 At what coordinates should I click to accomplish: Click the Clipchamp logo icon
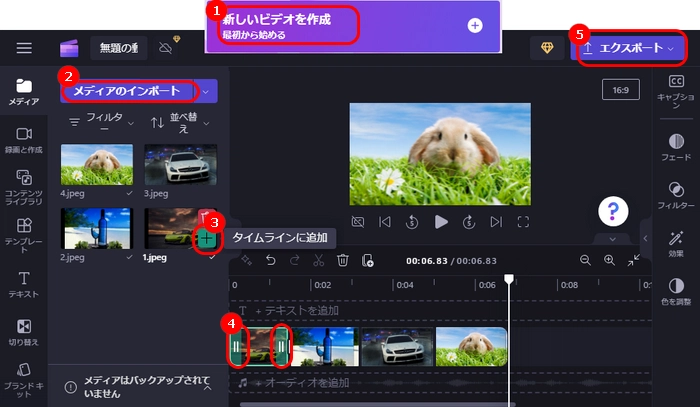pyautogui.click(x=69, y=48)
